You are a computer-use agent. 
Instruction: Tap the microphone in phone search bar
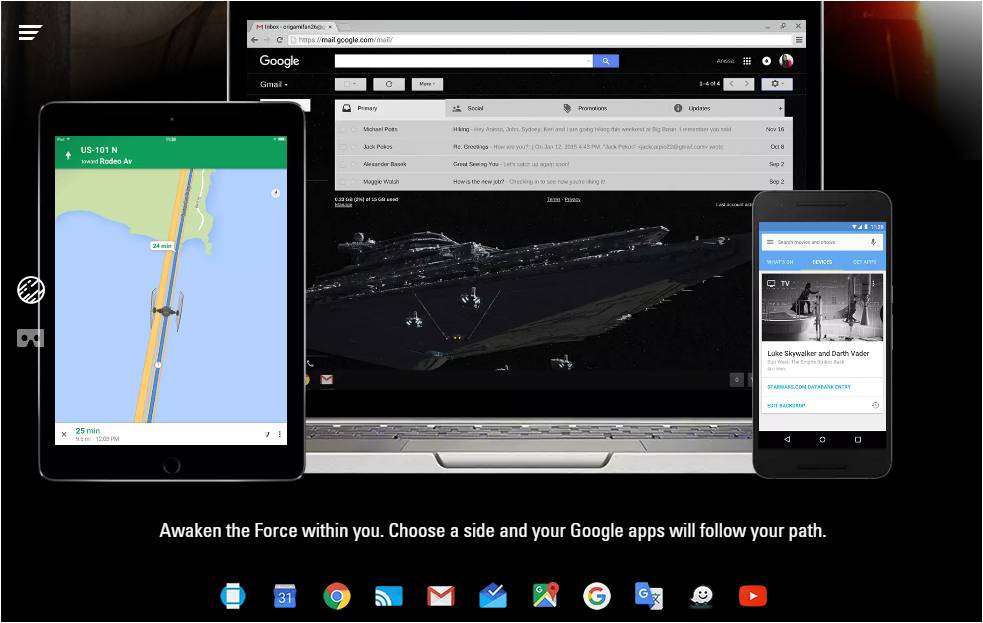click(873, 242)
